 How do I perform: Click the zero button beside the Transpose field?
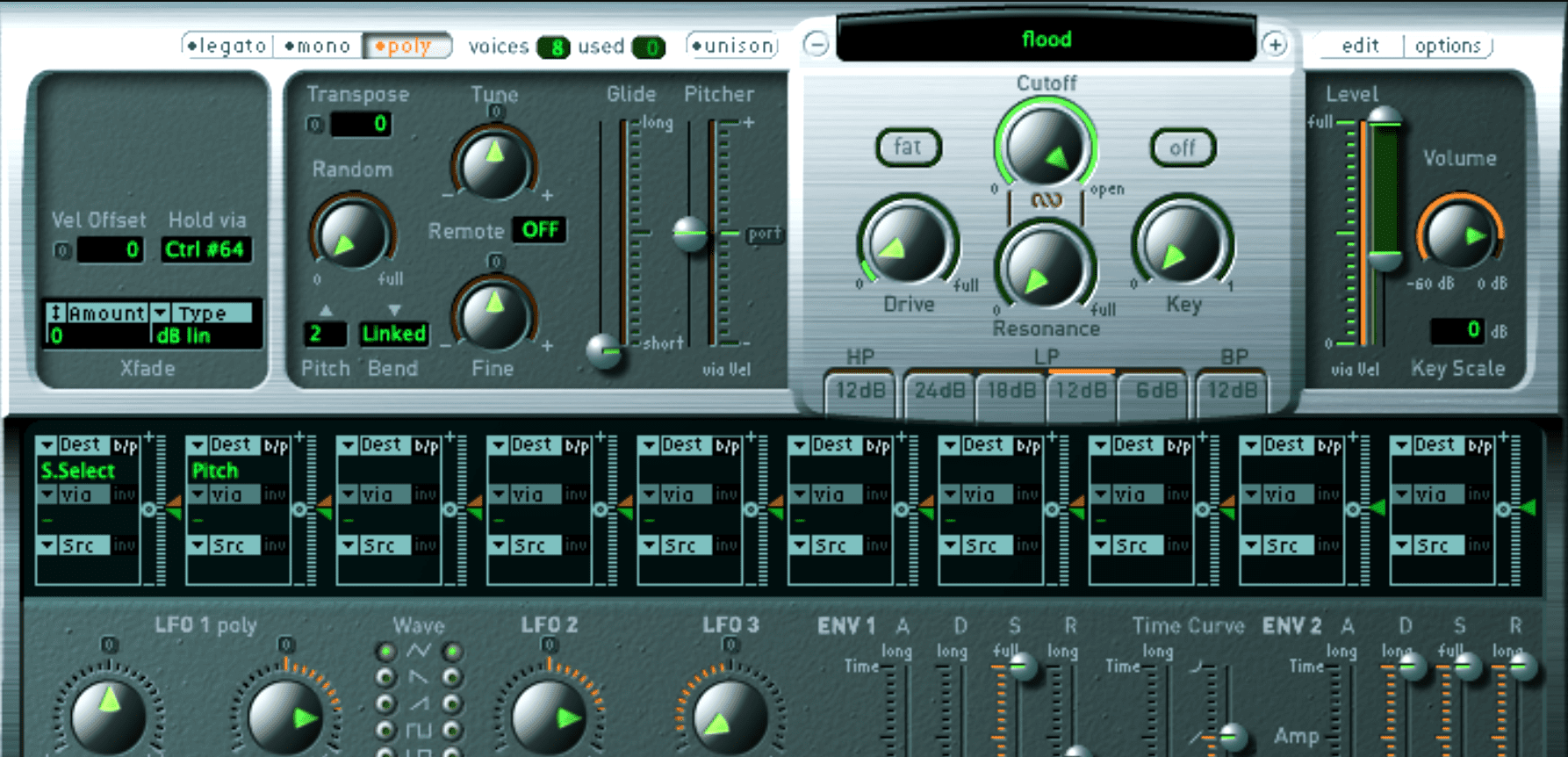click(314, 125)
